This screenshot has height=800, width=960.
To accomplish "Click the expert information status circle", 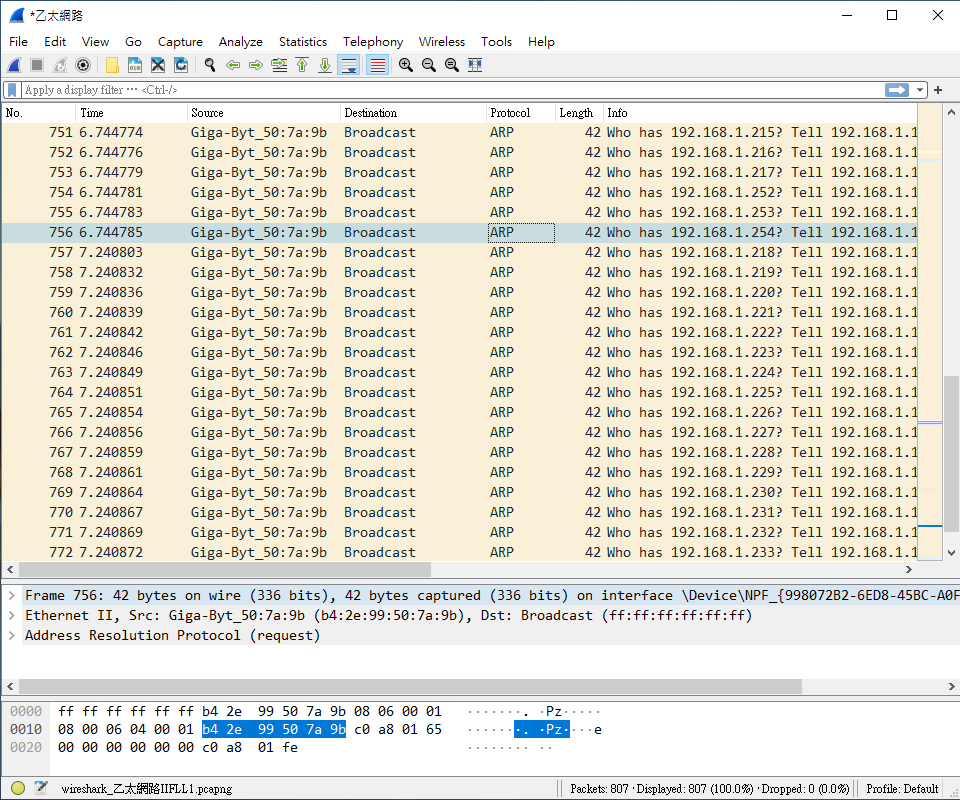I will pyautogui.click(x=18, y=788).
